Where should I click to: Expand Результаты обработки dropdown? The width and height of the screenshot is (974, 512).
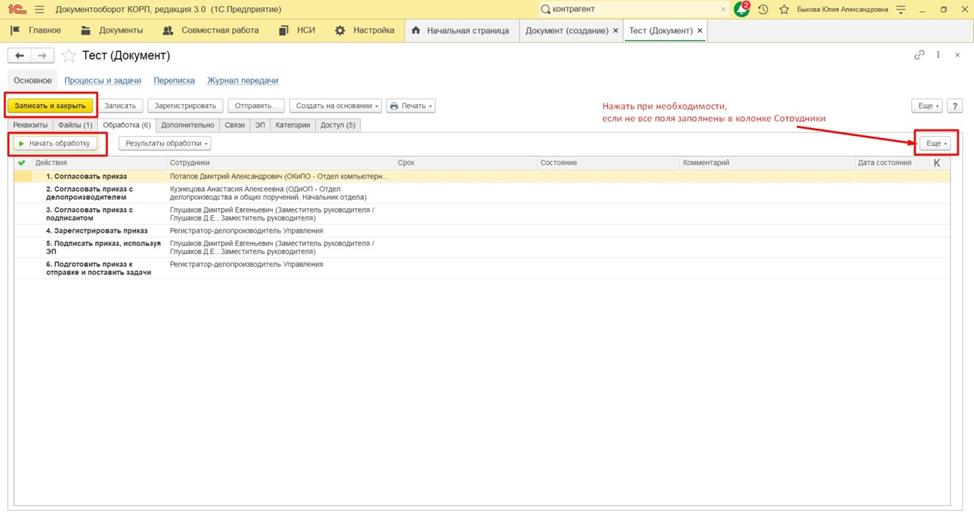pos(165,144)
